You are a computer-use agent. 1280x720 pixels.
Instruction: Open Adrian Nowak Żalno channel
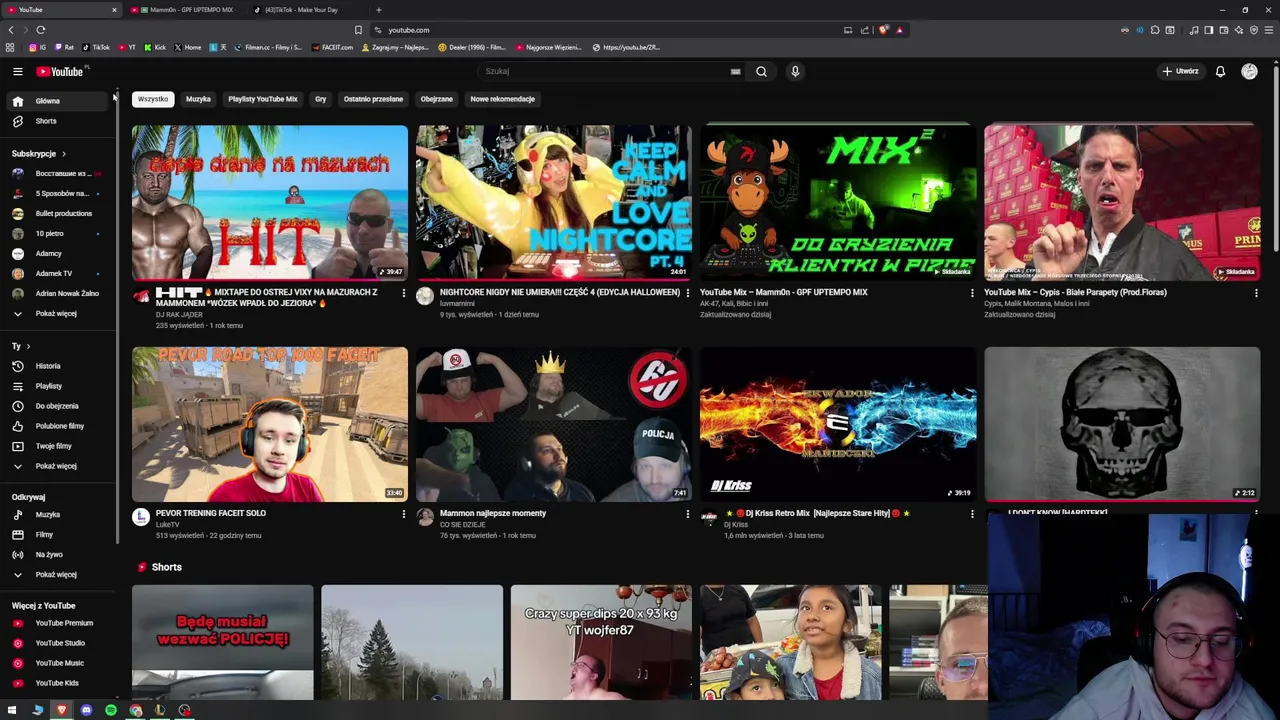coord(55,294)
